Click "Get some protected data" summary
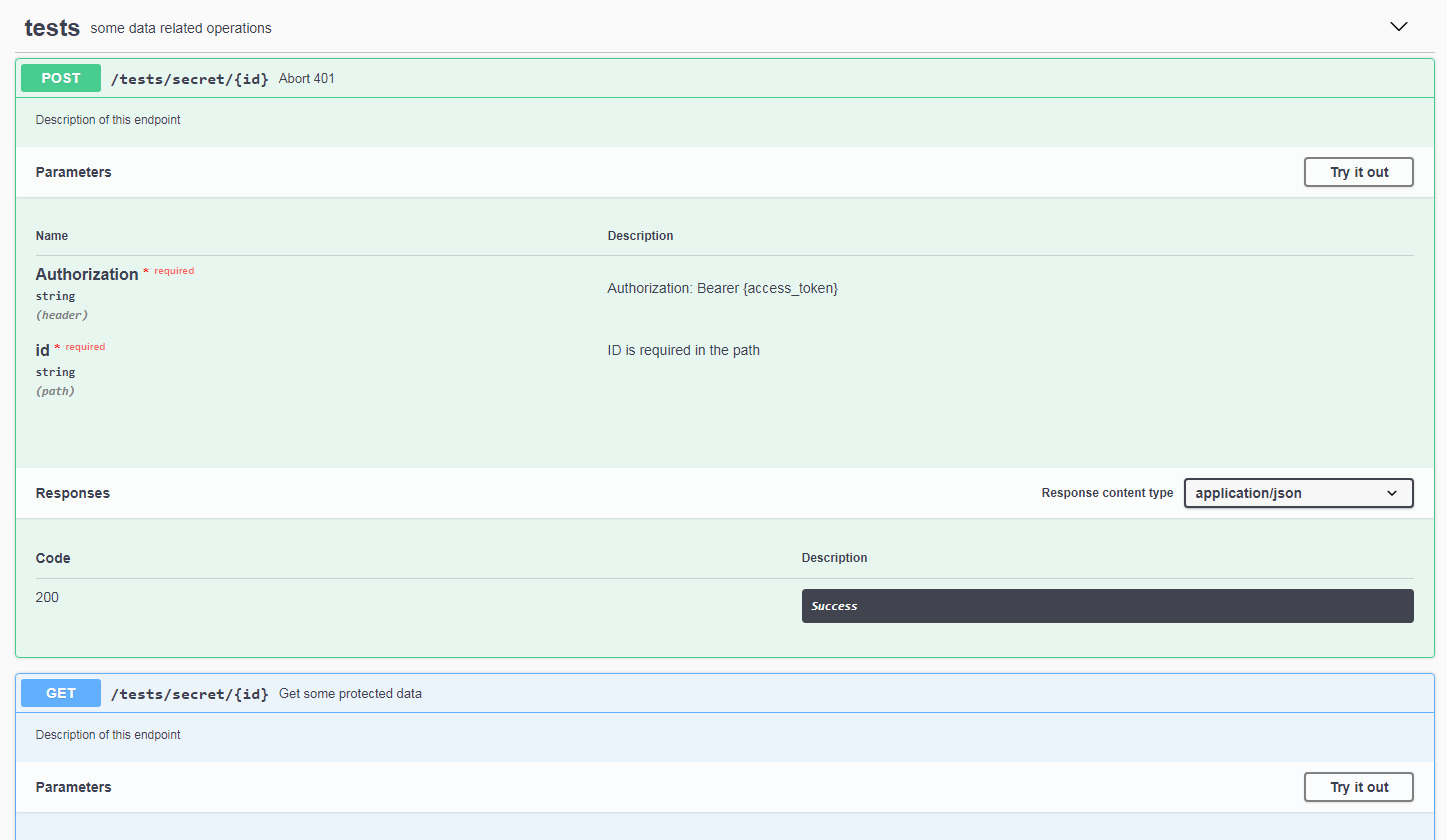Image resolution: width=1447 pixels, height=840 pixels. [x=350, y=692]
